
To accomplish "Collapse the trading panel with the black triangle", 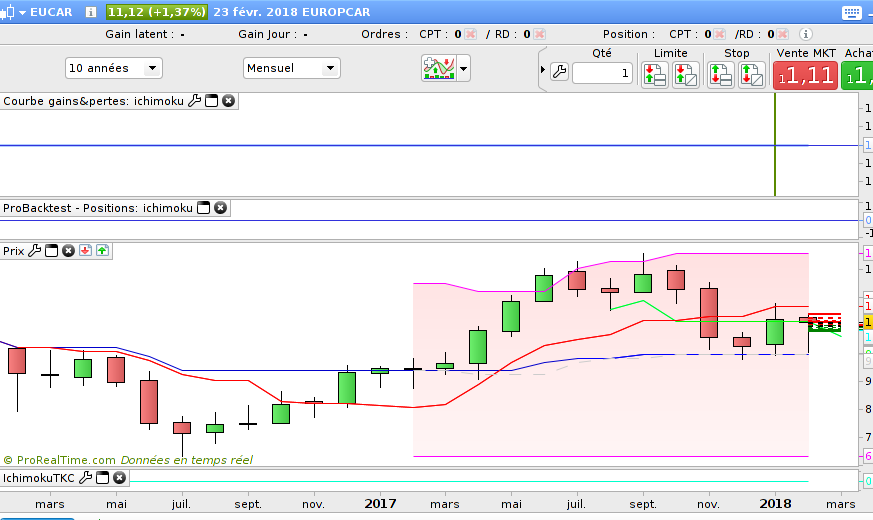I will [543, 70].
